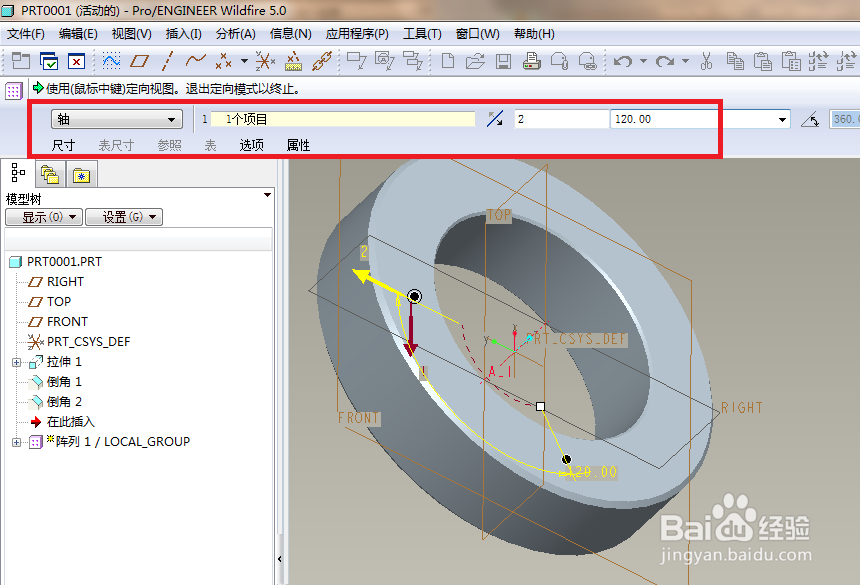
Task: Switch to the favorites tab icon
Action: [82, 175]
